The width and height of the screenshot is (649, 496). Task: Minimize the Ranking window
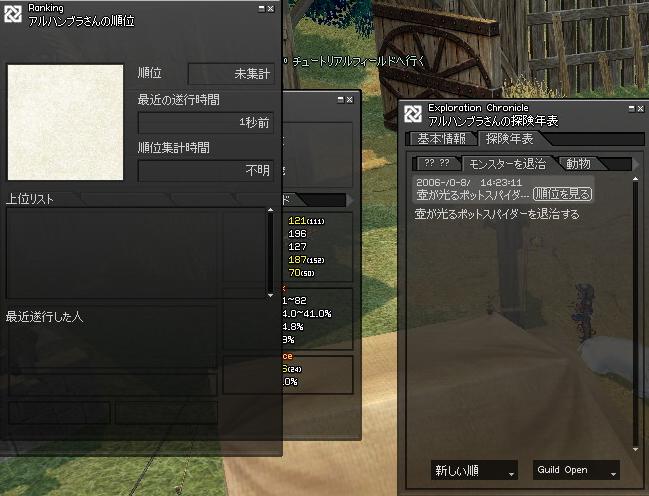261,8
